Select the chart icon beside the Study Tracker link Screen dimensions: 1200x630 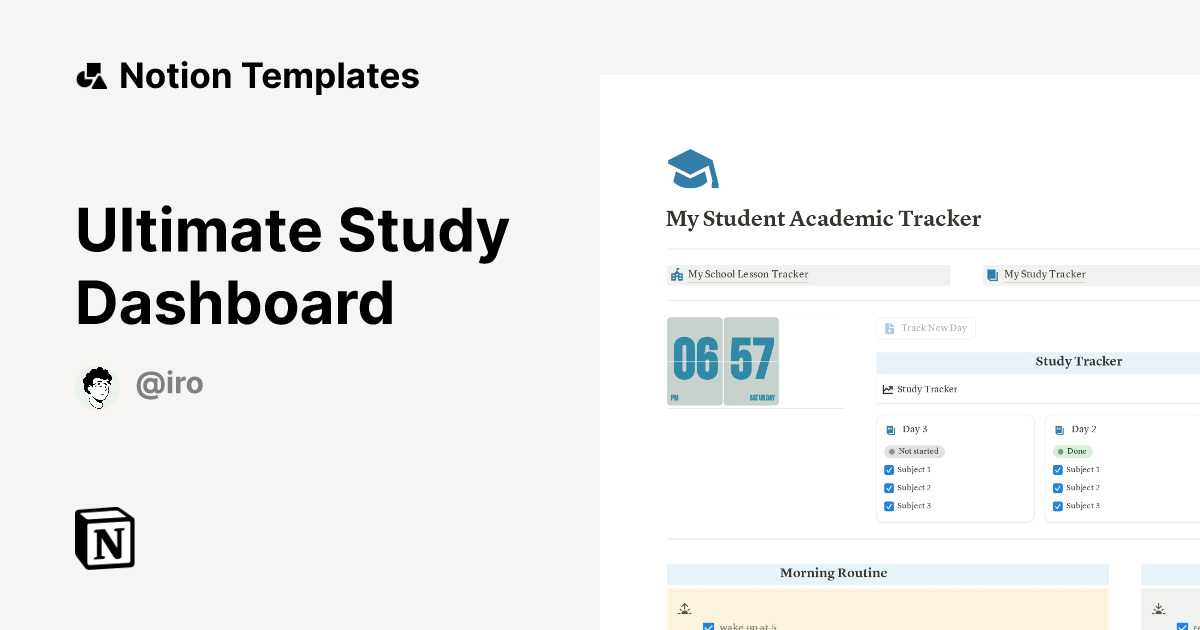click(x=886, y=389)
